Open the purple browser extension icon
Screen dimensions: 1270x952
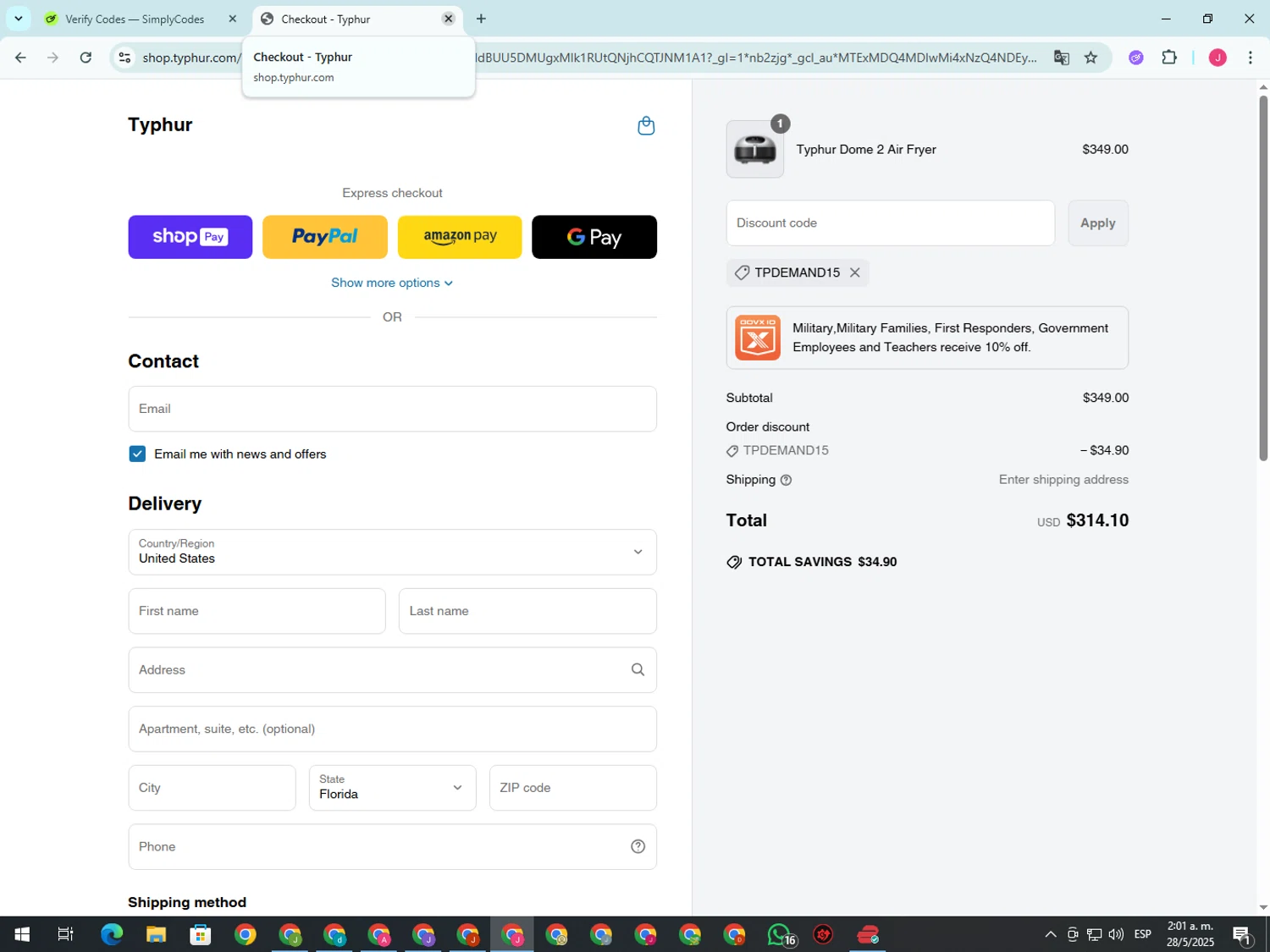pyautogui.click(x=1136, y=58)
